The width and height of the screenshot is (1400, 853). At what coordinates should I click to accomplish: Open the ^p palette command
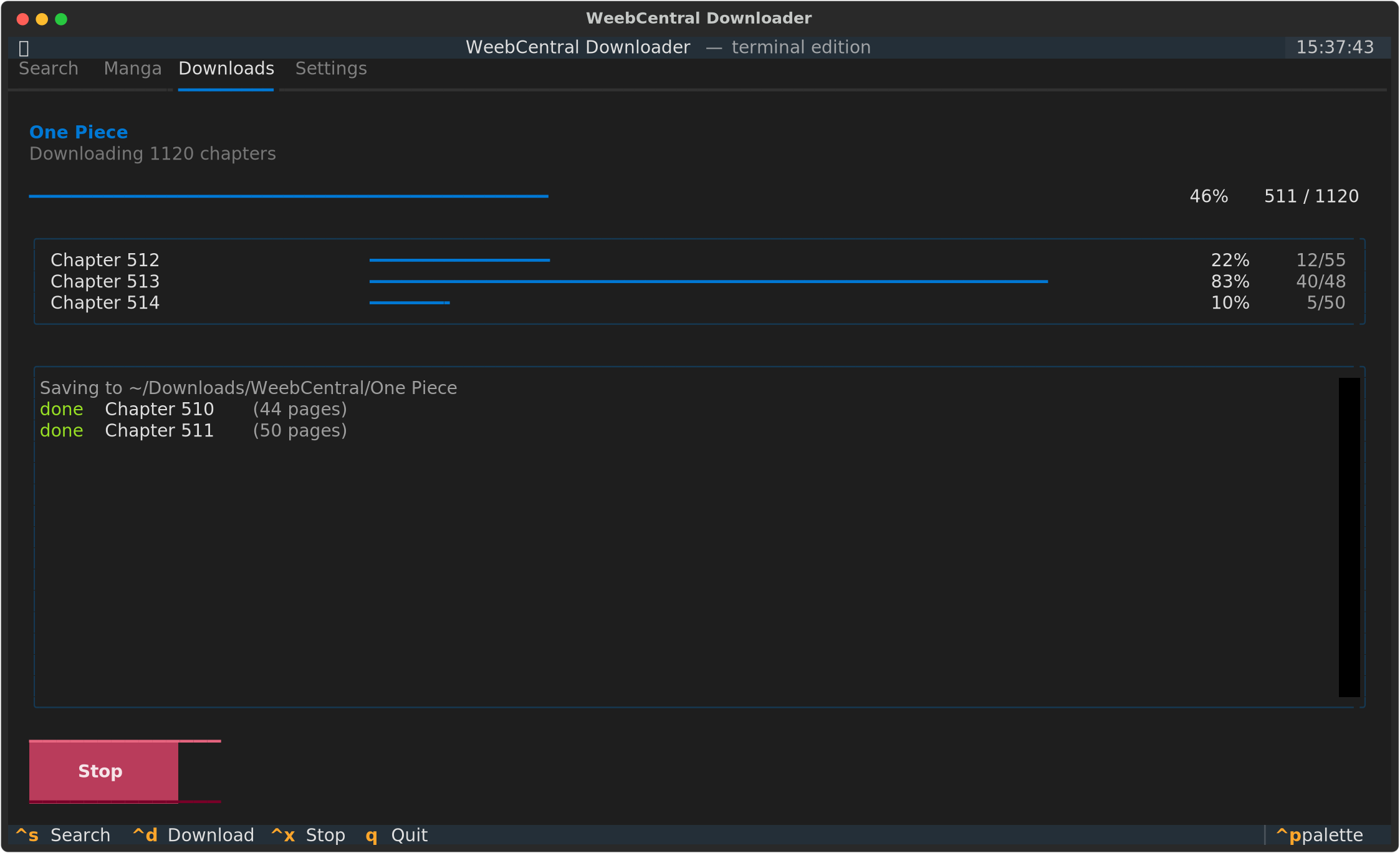(x=1320, y=835)
